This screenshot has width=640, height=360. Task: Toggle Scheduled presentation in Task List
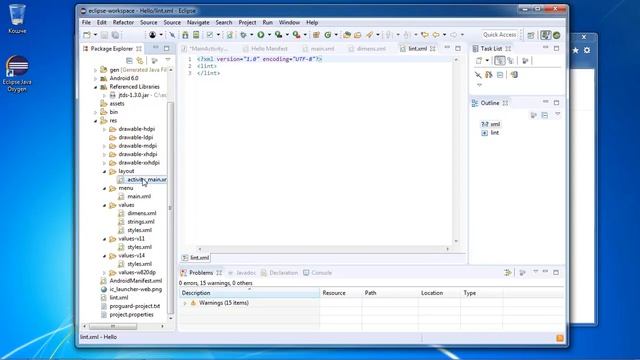pos(510,61)
